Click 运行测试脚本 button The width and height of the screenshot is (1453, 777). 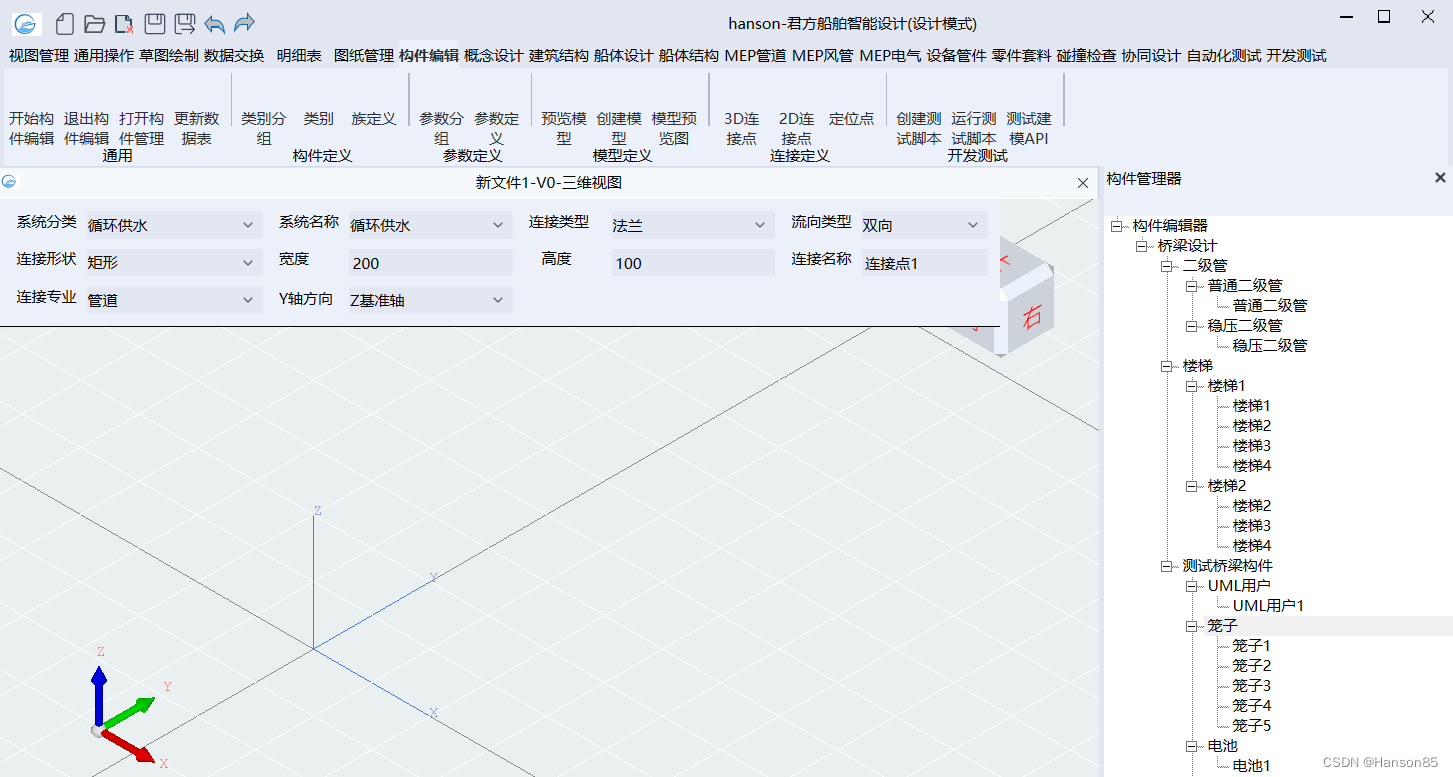[x=974, y=128]
